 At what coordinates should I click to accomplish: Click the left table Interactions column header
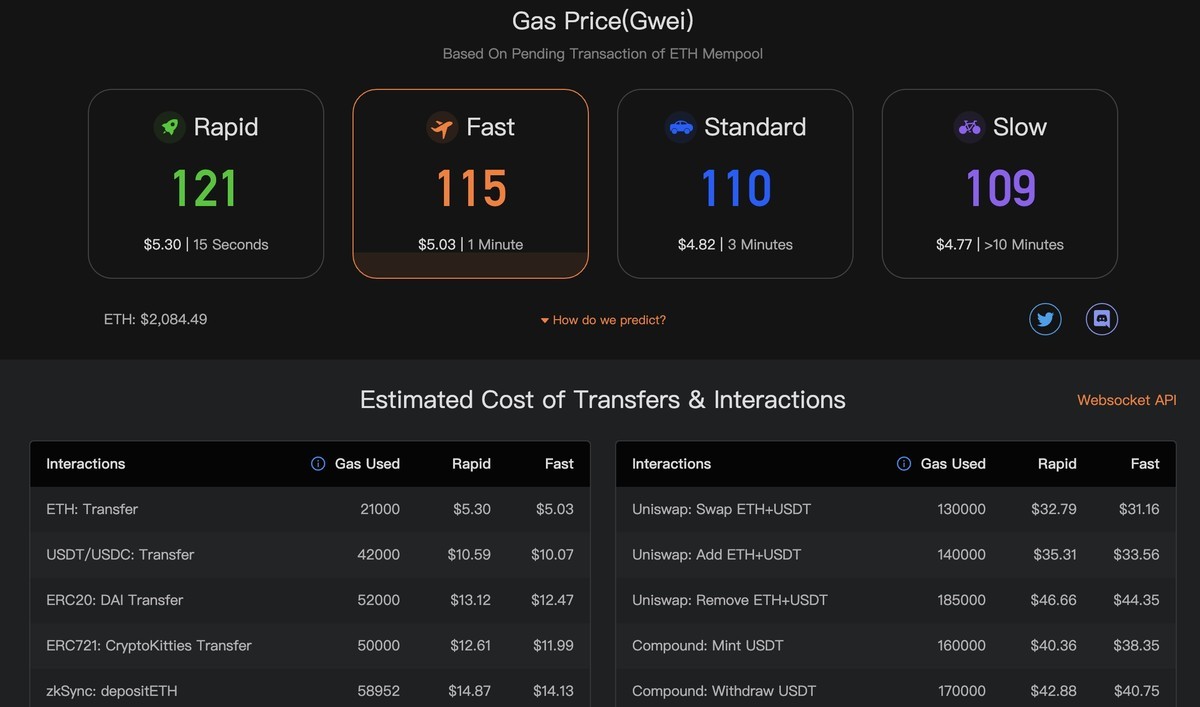[86, 464]
